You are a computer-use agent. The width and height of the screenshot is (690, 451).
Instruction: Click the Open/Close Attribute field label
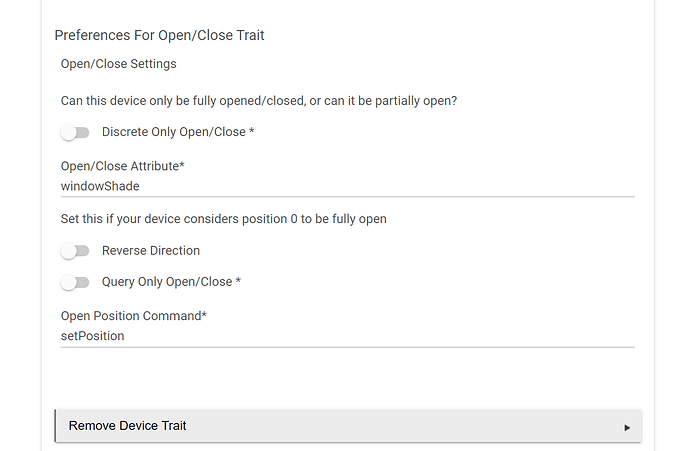tap(122, 166)
